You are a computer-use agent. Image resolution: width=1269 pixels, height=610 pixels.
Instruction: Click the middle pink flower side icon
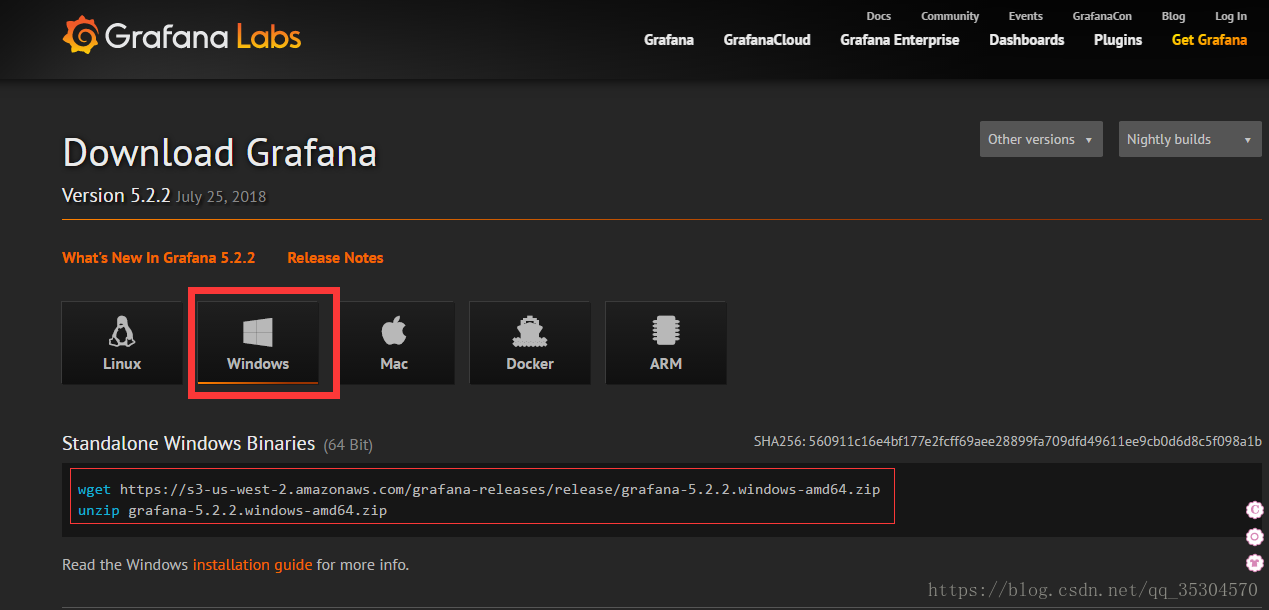(x=1255, y=537)
